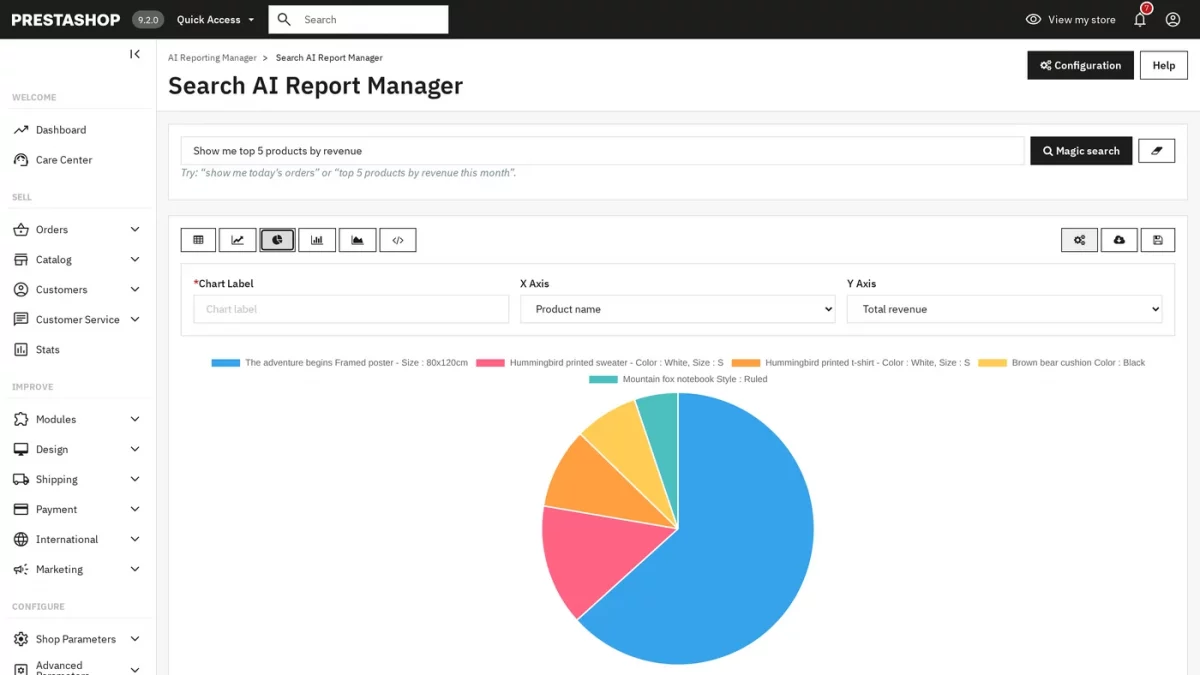Viewport: 1200px width, 675px height.
Task: Open the Y Axis Total revenue dropdown
Action: click(x=1004, y=309)
